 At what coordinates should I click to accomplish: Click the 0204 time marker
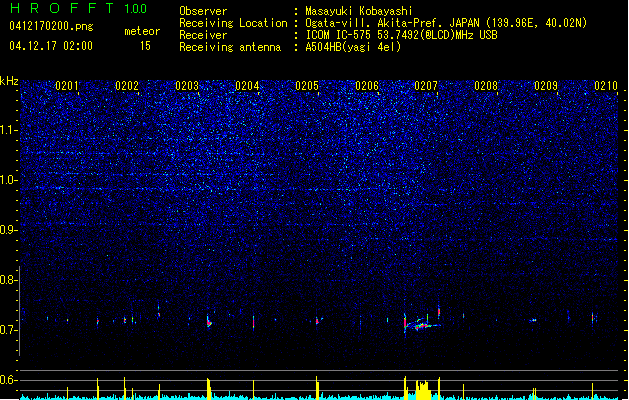247,86
